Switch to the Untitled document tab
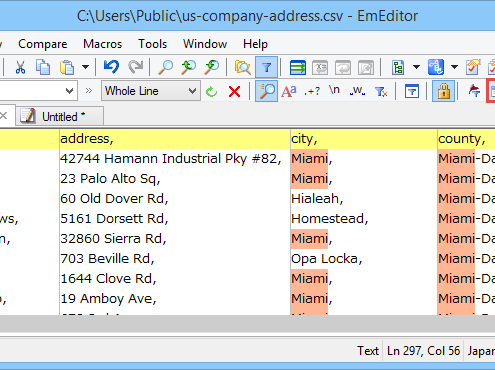The width and height of the screenshot is (495, 370). [60, 116]
